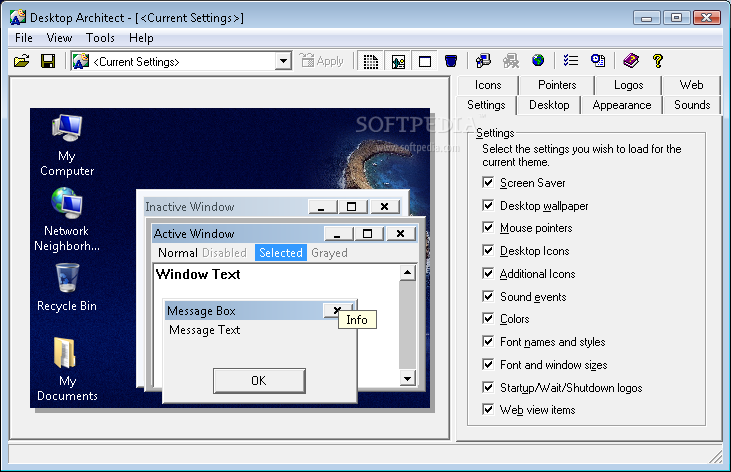Click OK button in Message Box preview
Image resolution: width=731 pixels, height=472 pixels.
coord(259,381)
